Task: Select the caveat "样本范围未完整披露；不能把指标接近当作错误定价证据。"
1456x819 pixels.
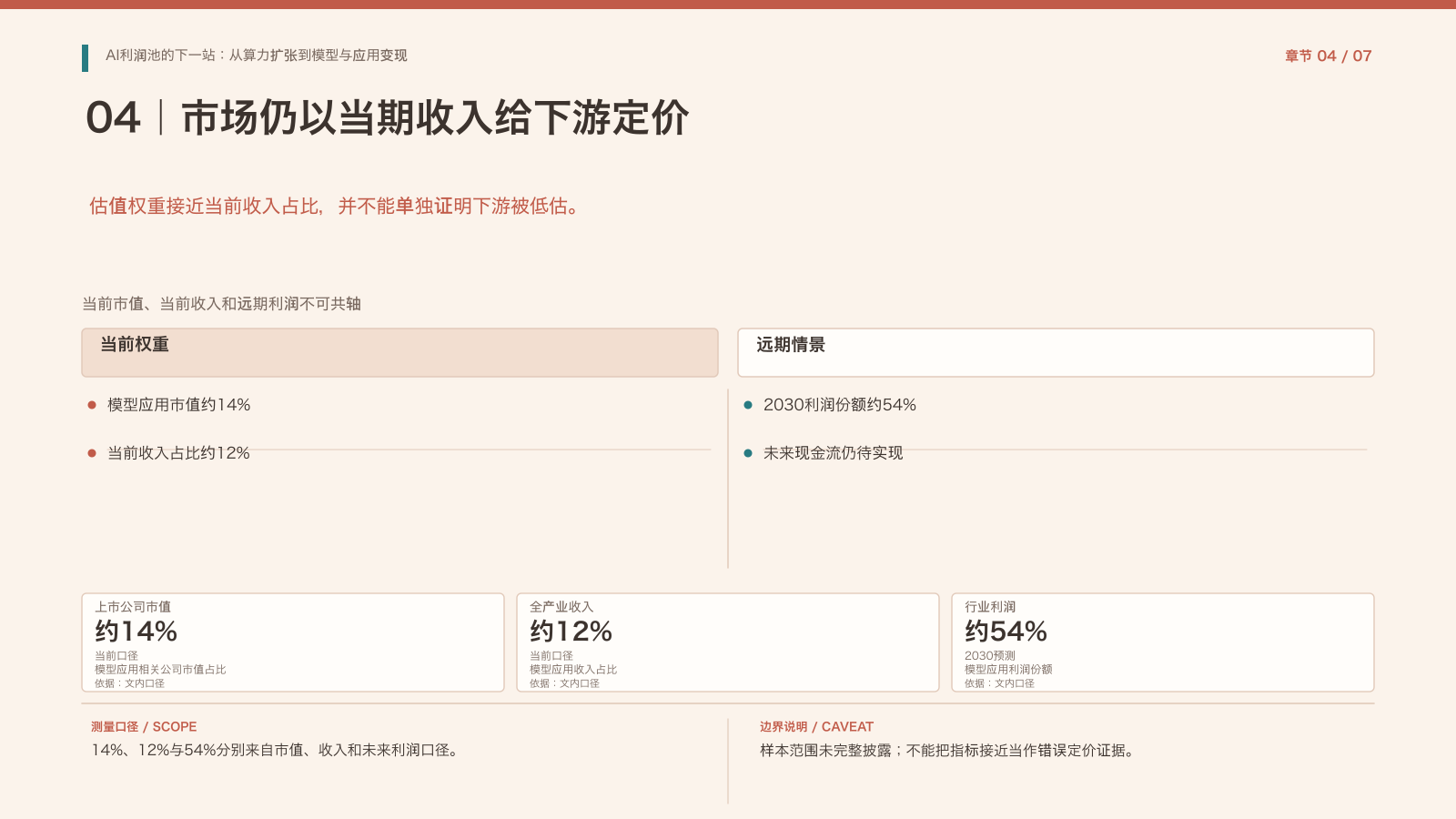Action: tap(947, 751)
